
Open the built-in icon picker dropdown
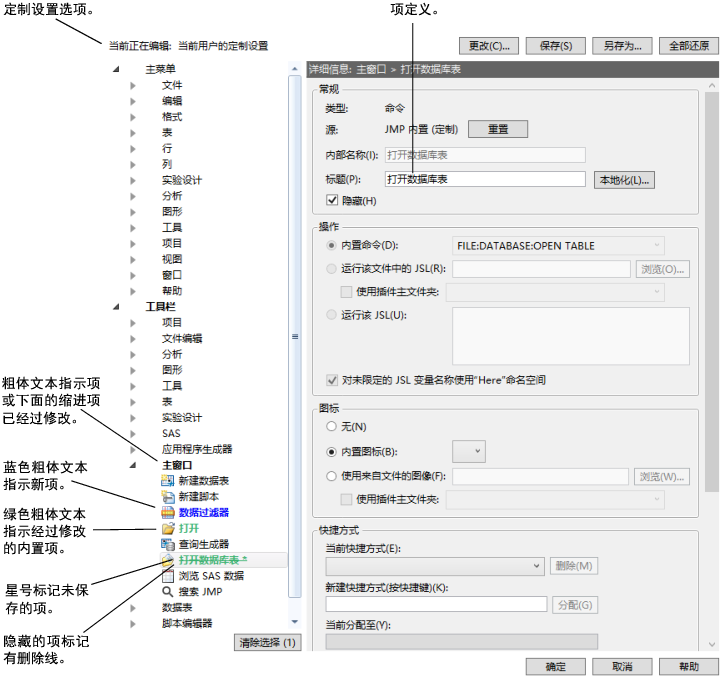click(469, 451)
